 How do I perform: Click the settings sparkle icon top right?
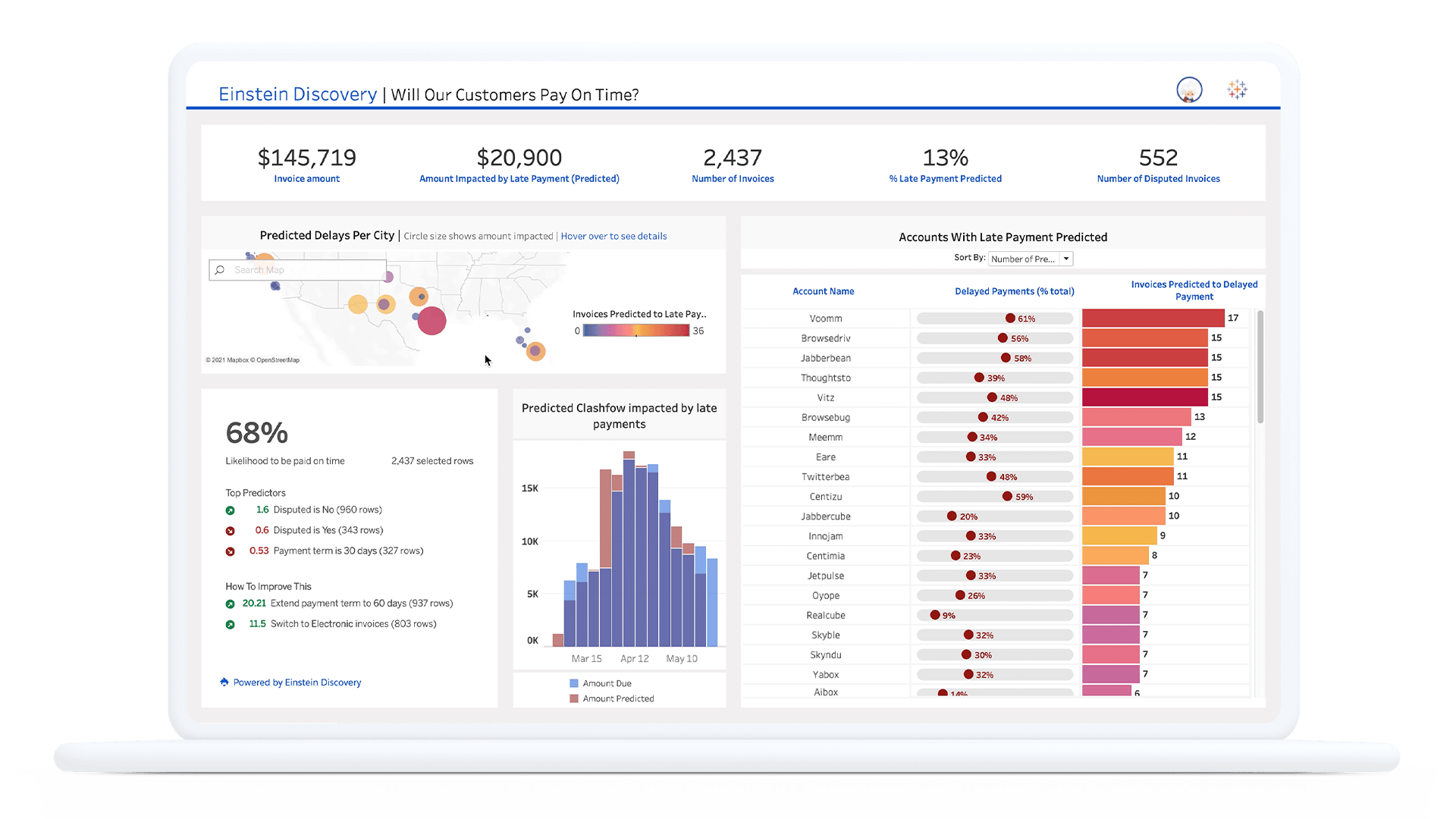[x=1237, y=90]
